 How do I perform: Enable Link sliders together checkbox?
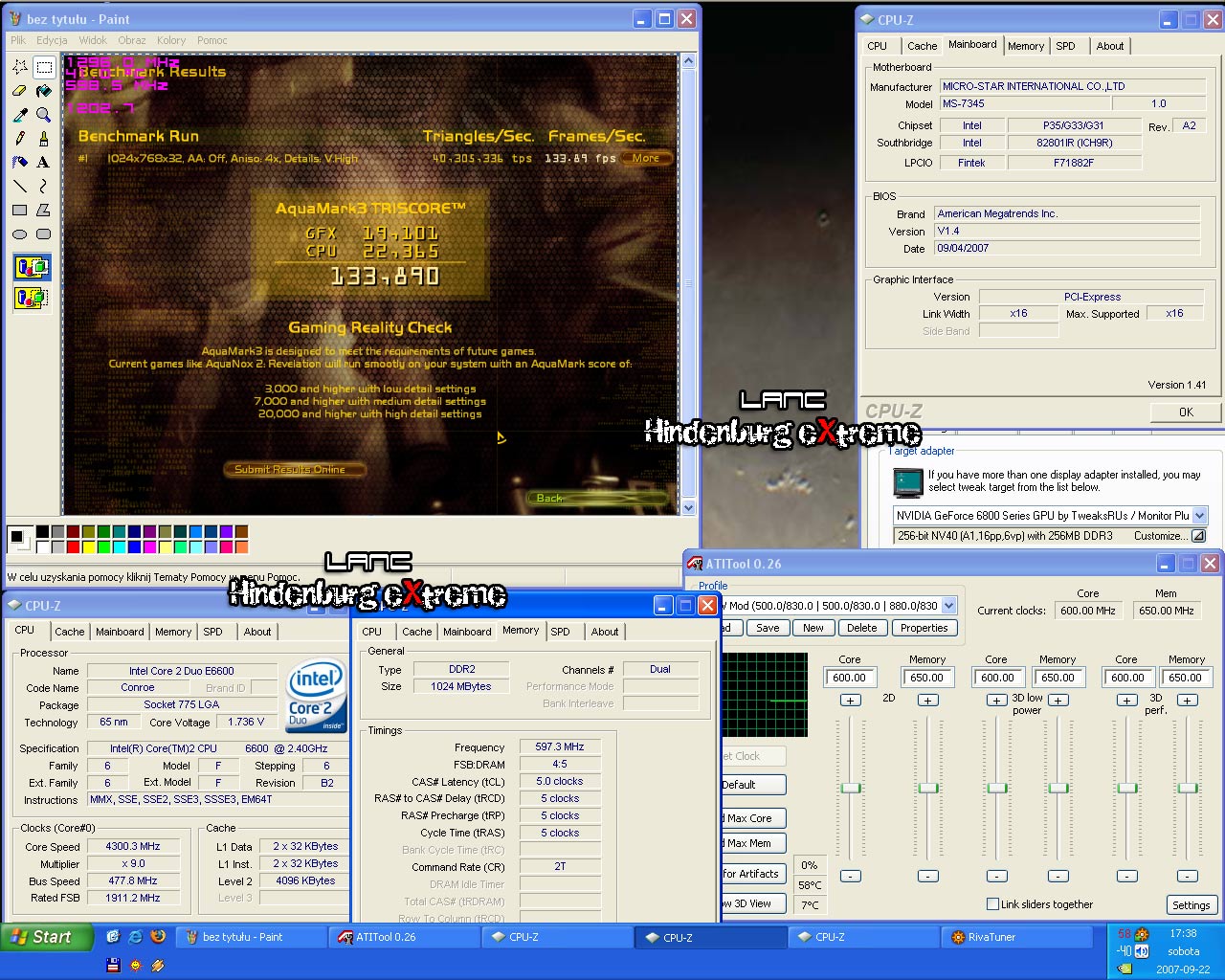click(992, 904)
